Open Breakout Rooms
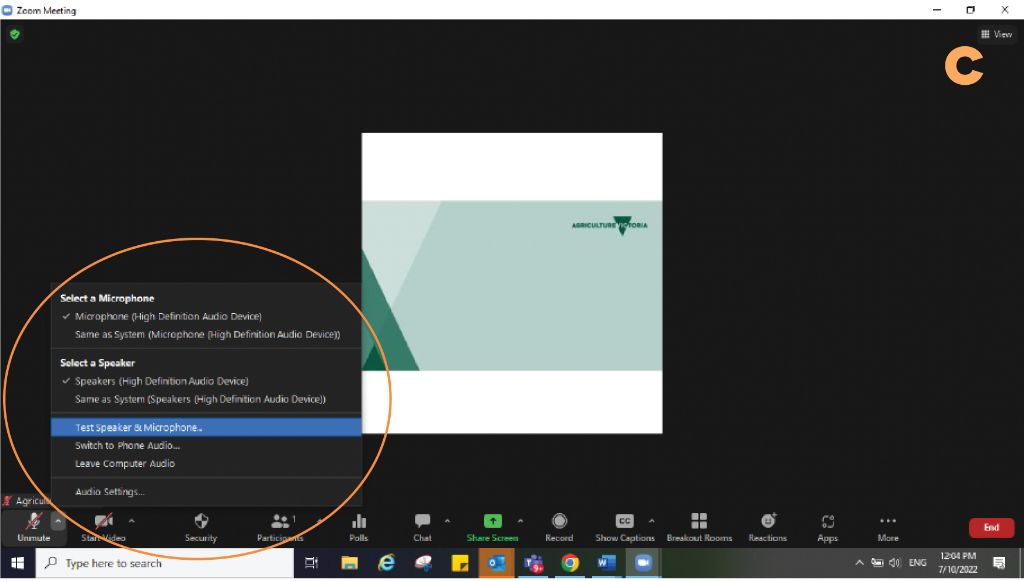Screen dimensions: 1024x581 tap(699, 527)
